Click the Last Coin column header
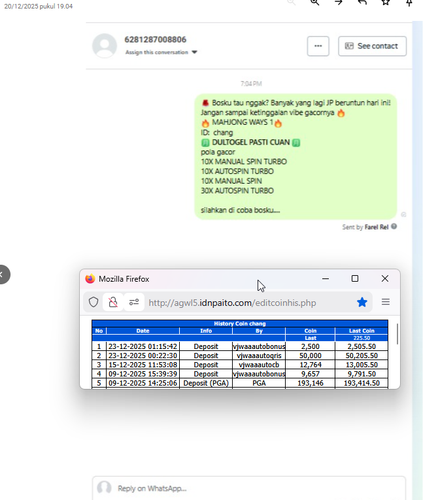Viewport: 423px width, 500px height. tap(362, 331)
